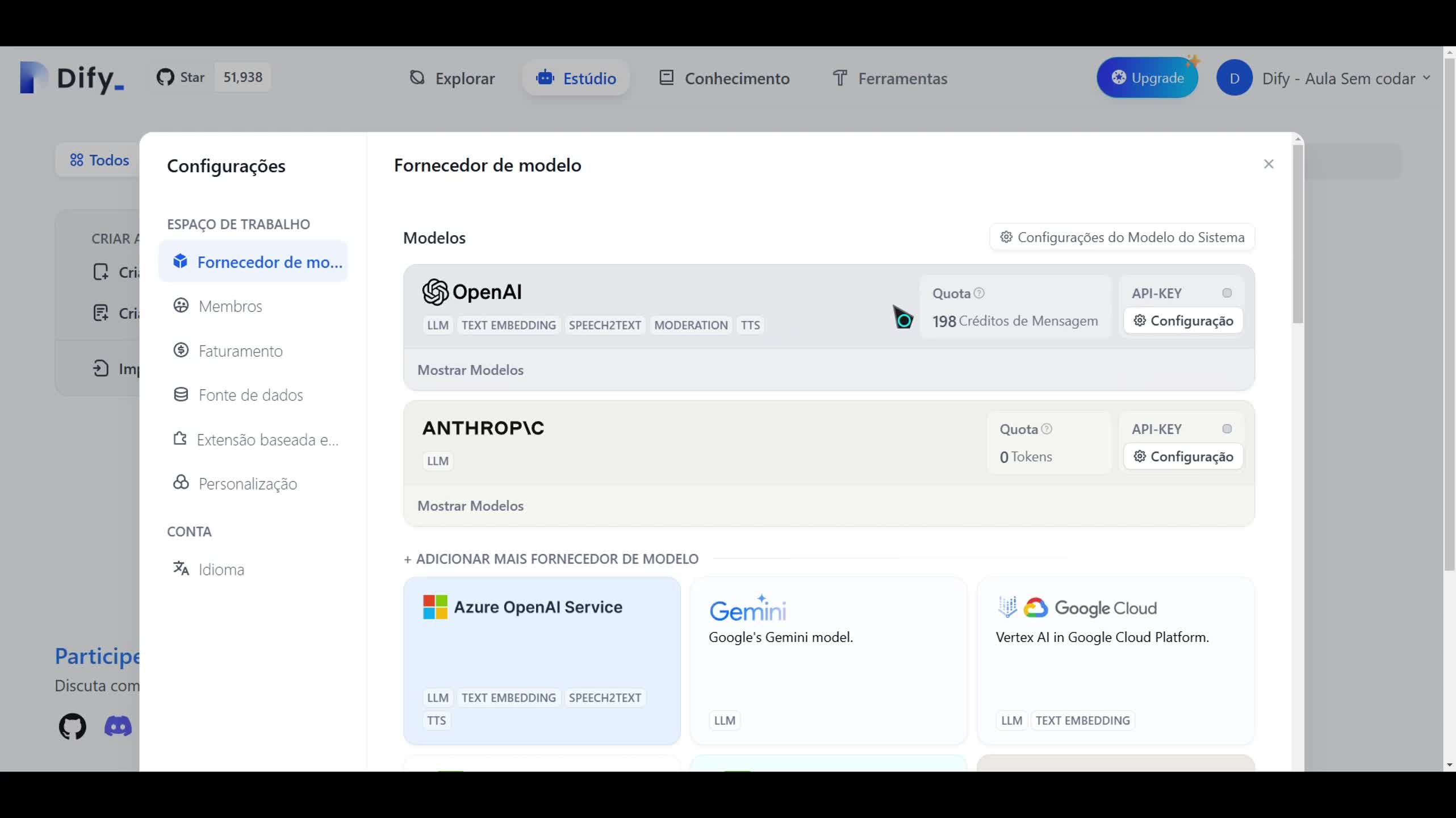Image resolution: width=1456 pixels, height=818 pixels.
Task: Select the Personalização icon
Action: (181, 483)
